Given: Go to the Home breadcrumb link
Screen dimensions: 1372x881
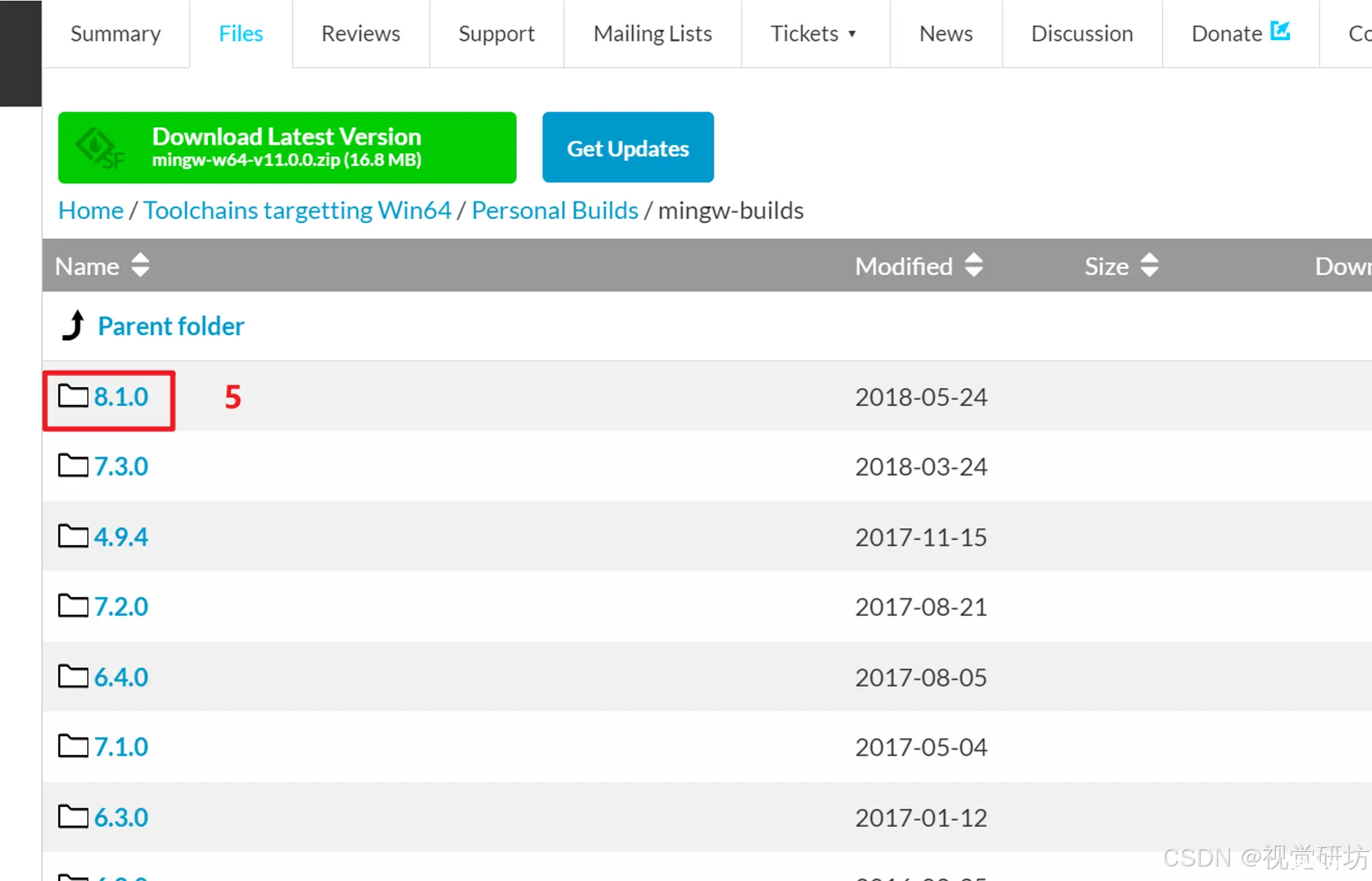Looking at the screenshot, I should 91,210.
